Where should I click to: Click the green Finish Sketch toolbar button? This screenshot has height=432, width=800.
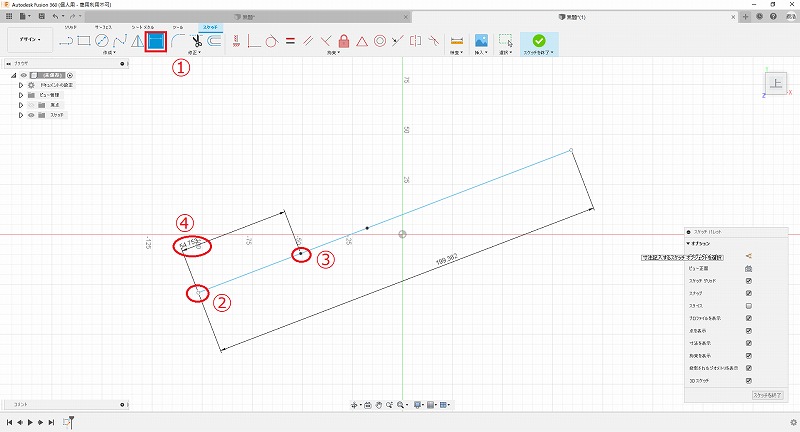[x=539, y=41]
